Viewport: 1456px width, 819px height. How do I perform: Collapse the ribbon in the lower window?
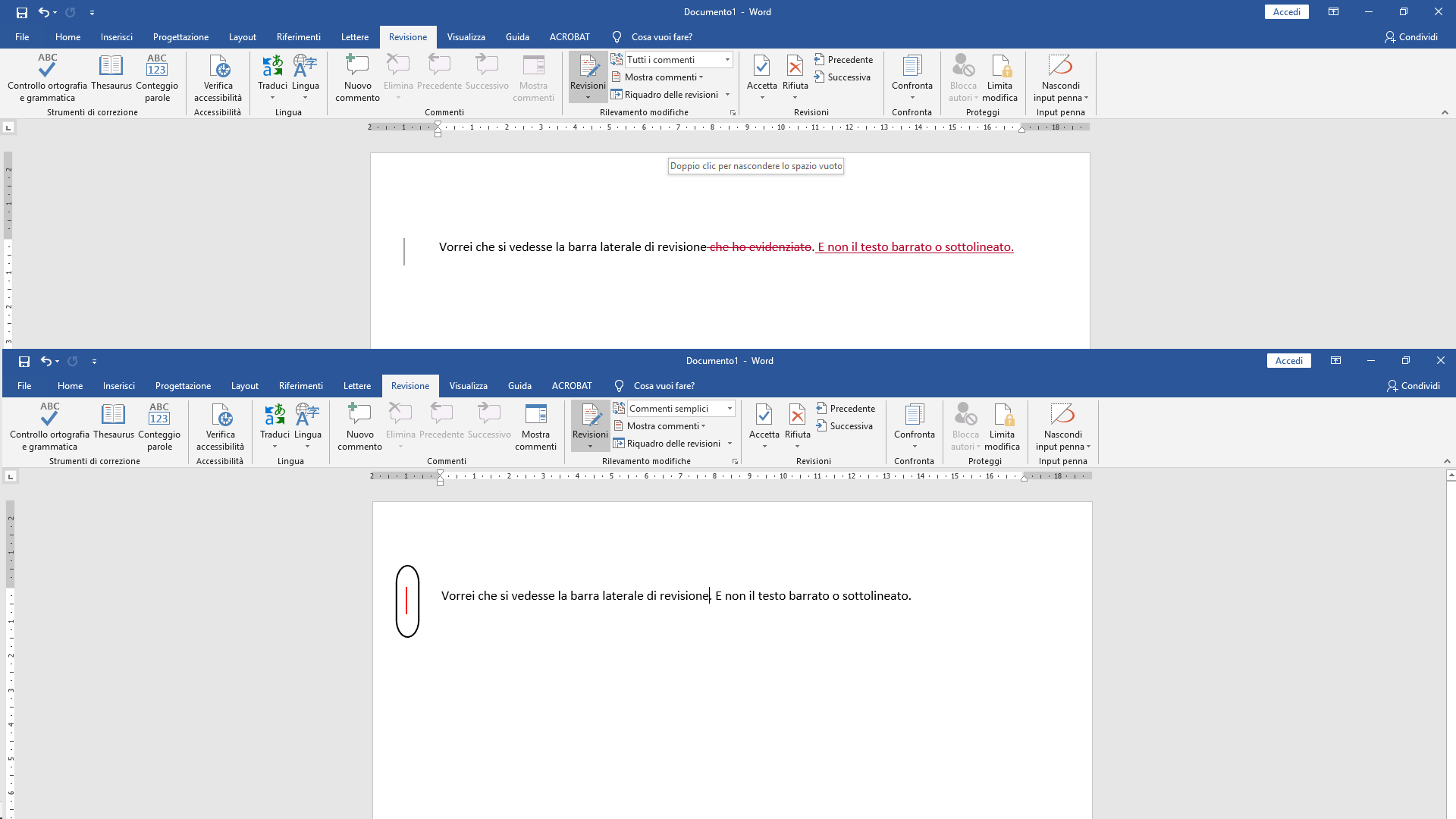[1447, 461]
